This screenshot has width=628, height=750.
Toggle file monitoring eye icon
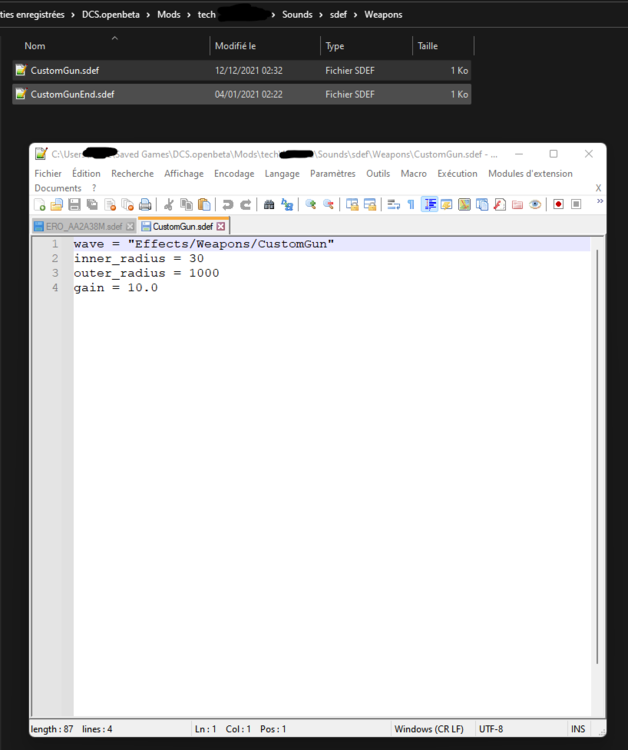tap(535, 205)
